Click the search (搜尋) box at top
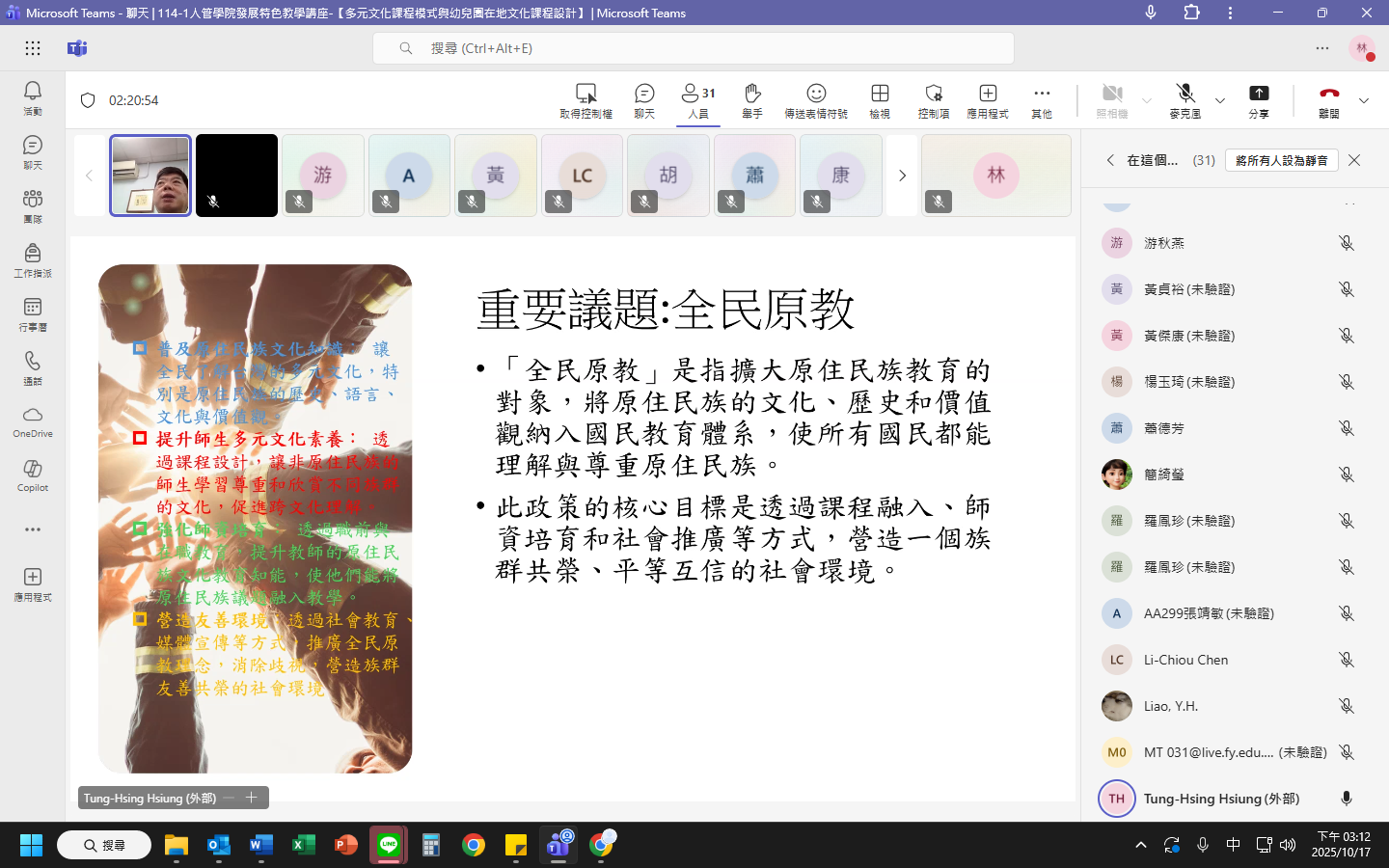This screenshot has height=868, width=1389. 693,48
